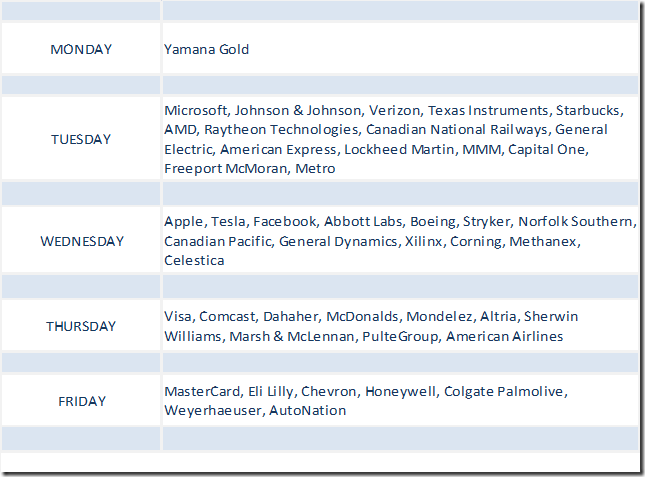The width and height of the screenshot is (645, 477).
Task: Click the FRIDAY row label
Action: [x=81, y=401]
